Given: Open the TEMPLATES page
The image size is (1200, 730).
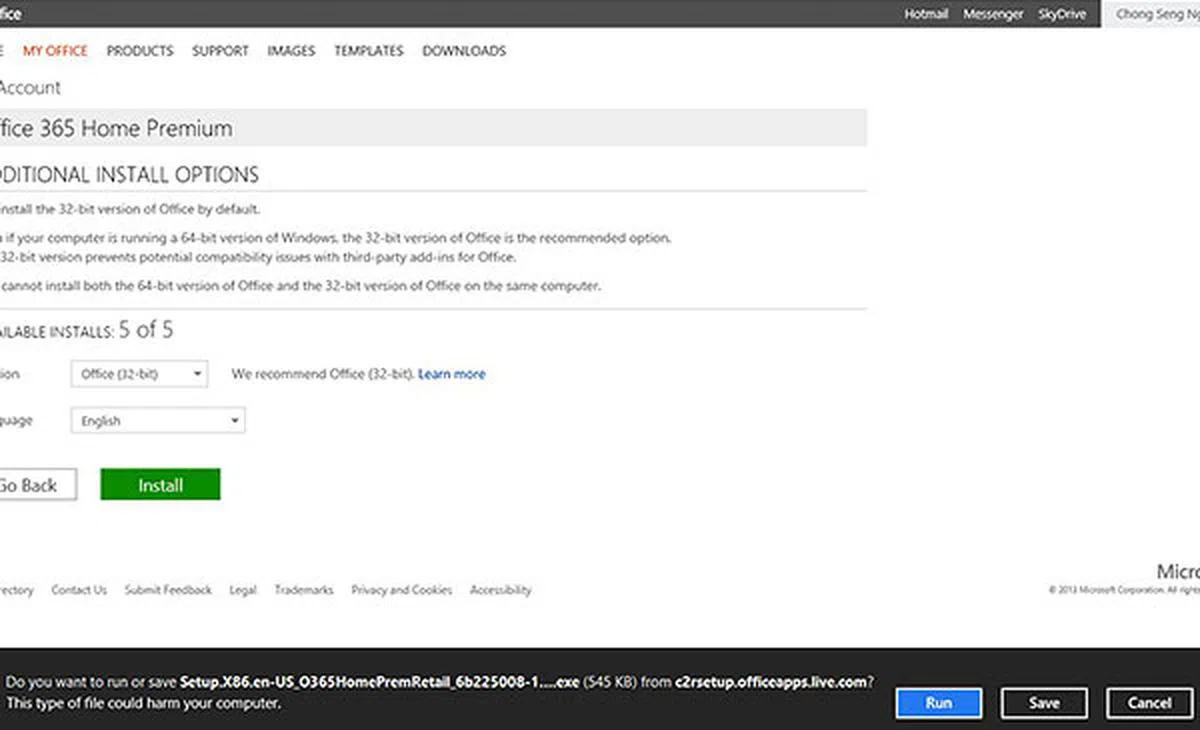Looking at the screenshot, I should (369, 51).
